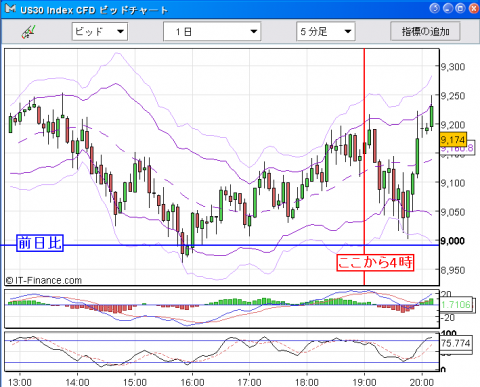Click the app logo in title bar

[x=10, y=9]
